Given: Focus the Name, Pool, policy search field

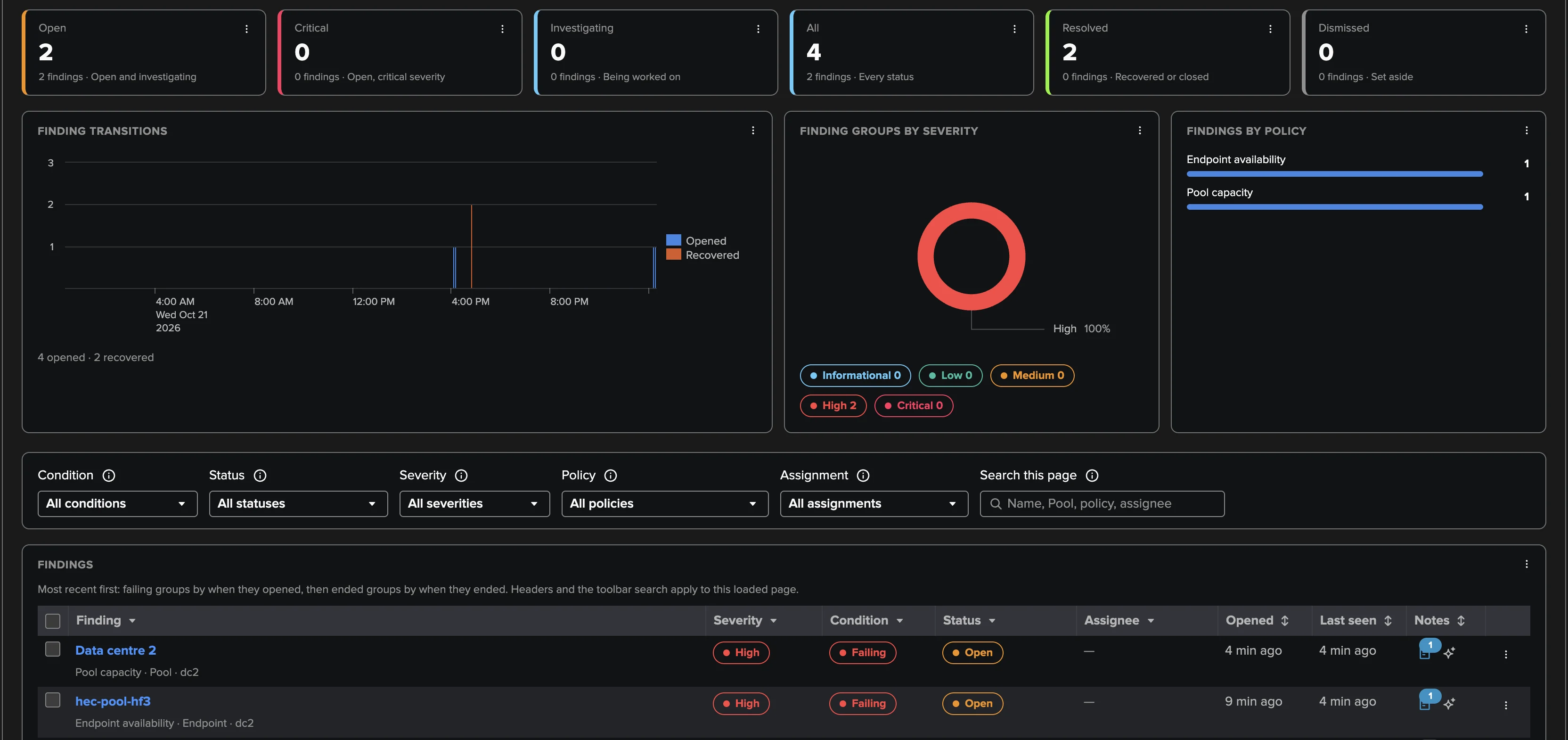Looking at the screenshot, I should point(1102,504).
